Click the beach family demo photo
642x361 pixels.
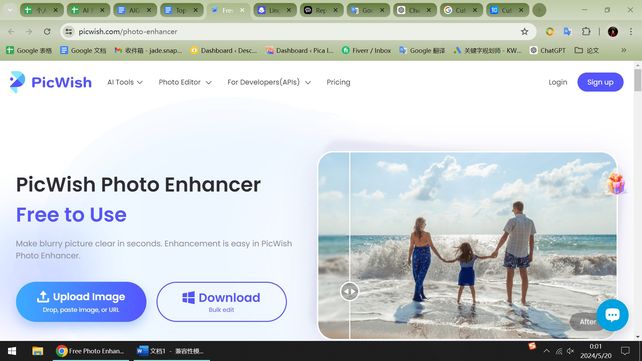click(x=467, y=246)
